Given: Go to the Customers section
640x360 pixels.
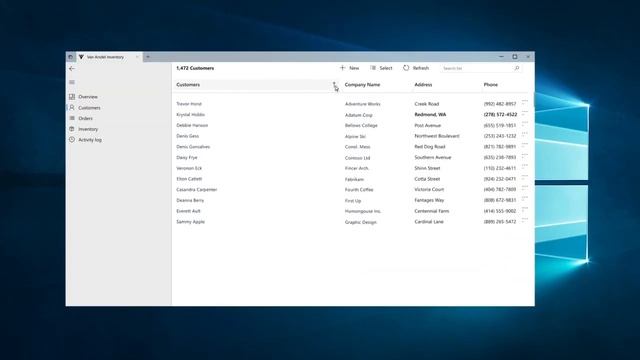Looking at the screenshot, I should [x=89, y=108].
